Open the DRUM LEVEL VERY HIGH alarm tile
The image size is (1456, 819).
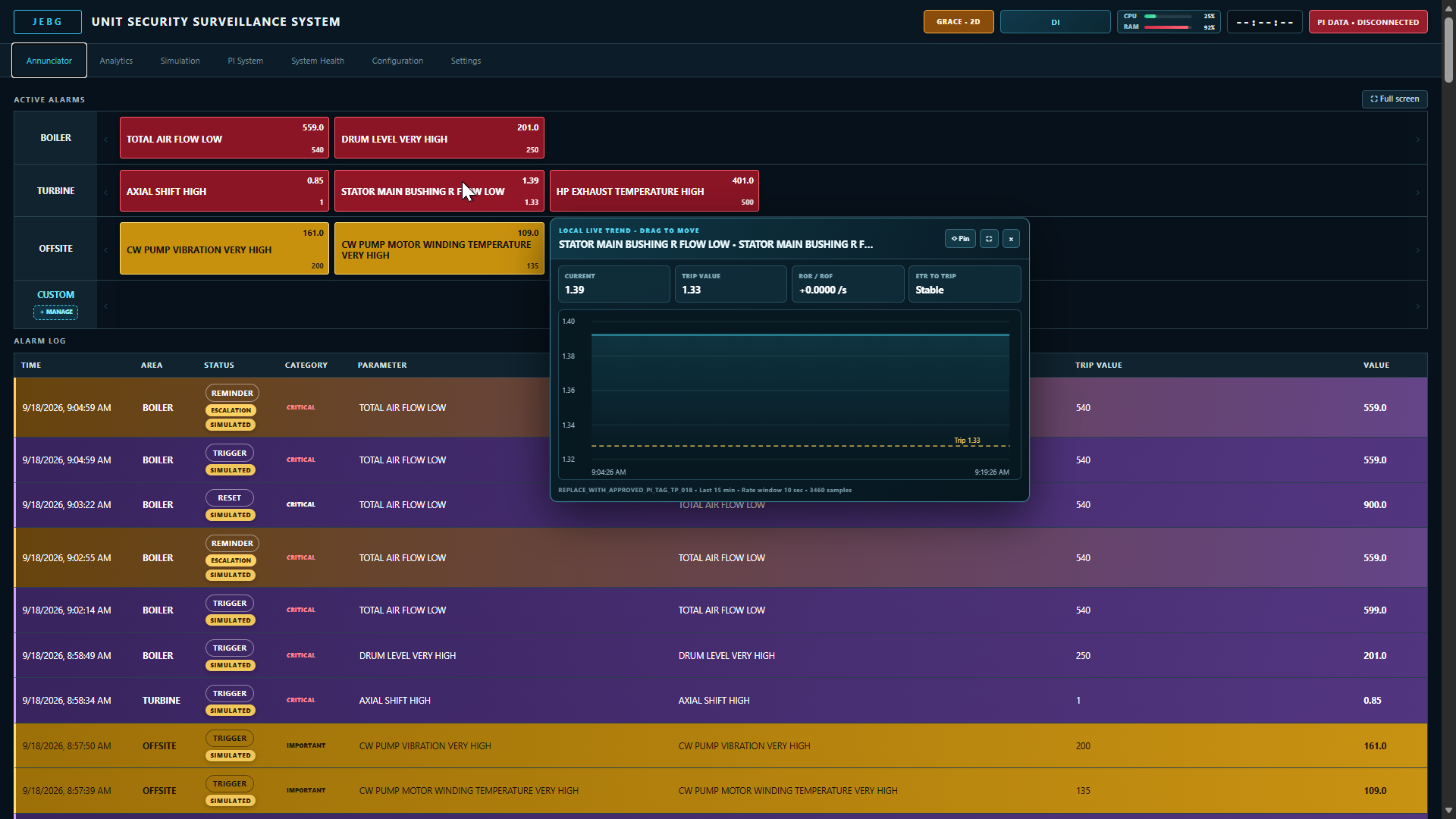(x=439, y=138)
